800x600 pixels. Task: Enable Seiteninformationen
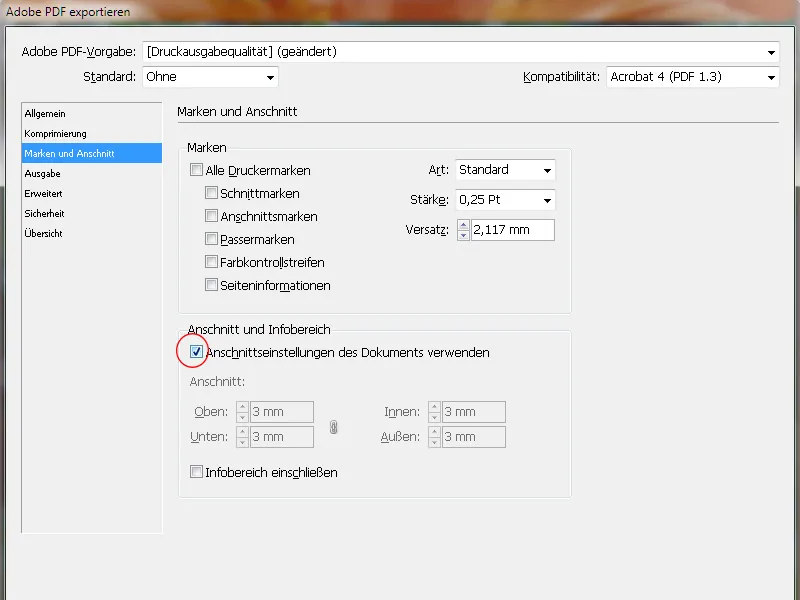[211, 285]
